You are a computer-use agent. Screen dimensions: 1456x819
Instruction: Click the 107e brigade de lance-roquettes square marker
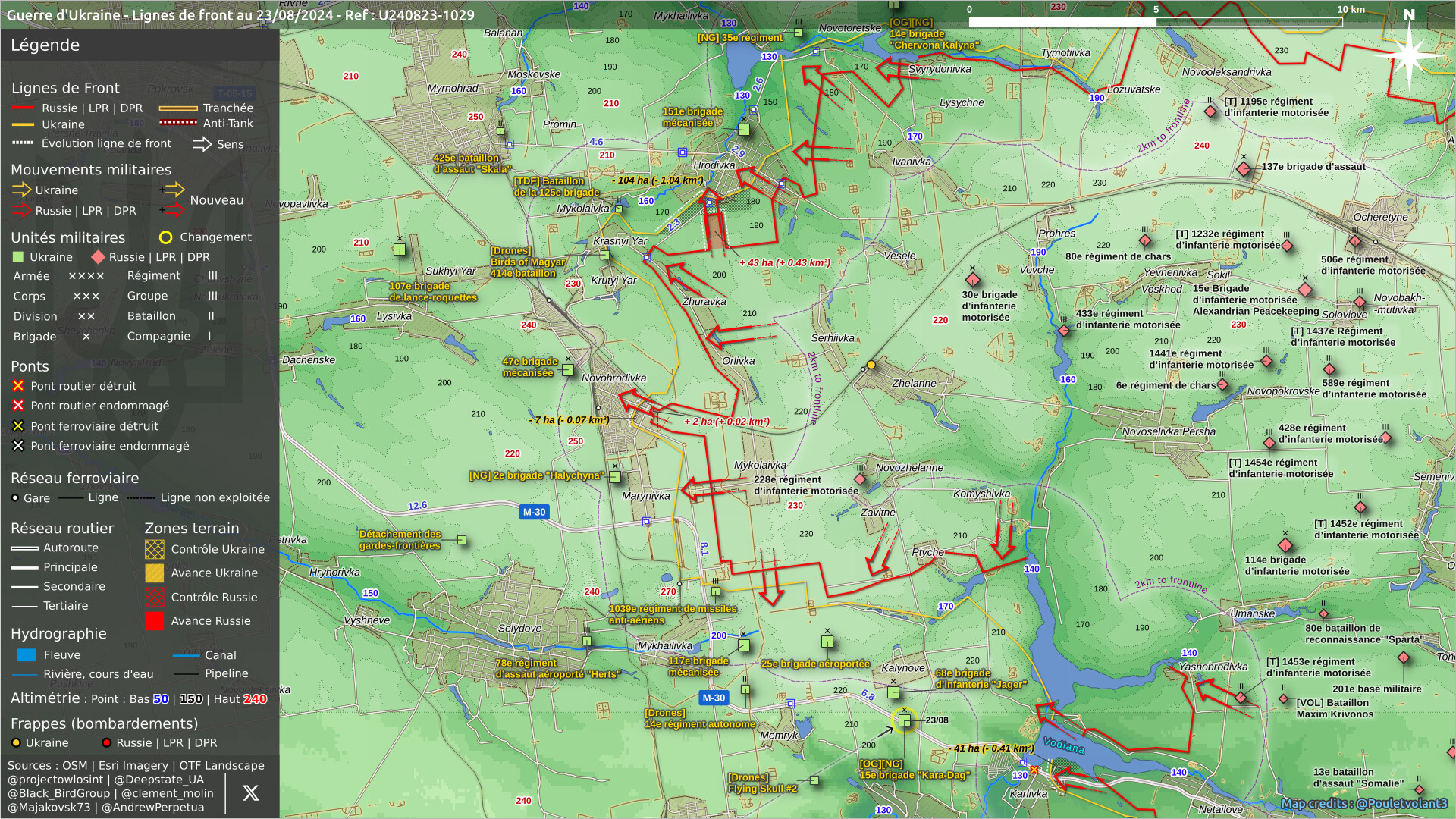click(400, 249)
